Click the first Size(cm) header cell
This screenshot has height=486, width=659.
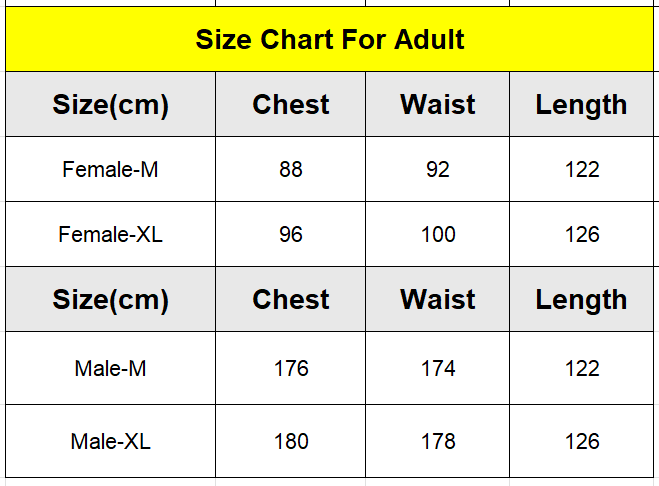click(111, 104)
